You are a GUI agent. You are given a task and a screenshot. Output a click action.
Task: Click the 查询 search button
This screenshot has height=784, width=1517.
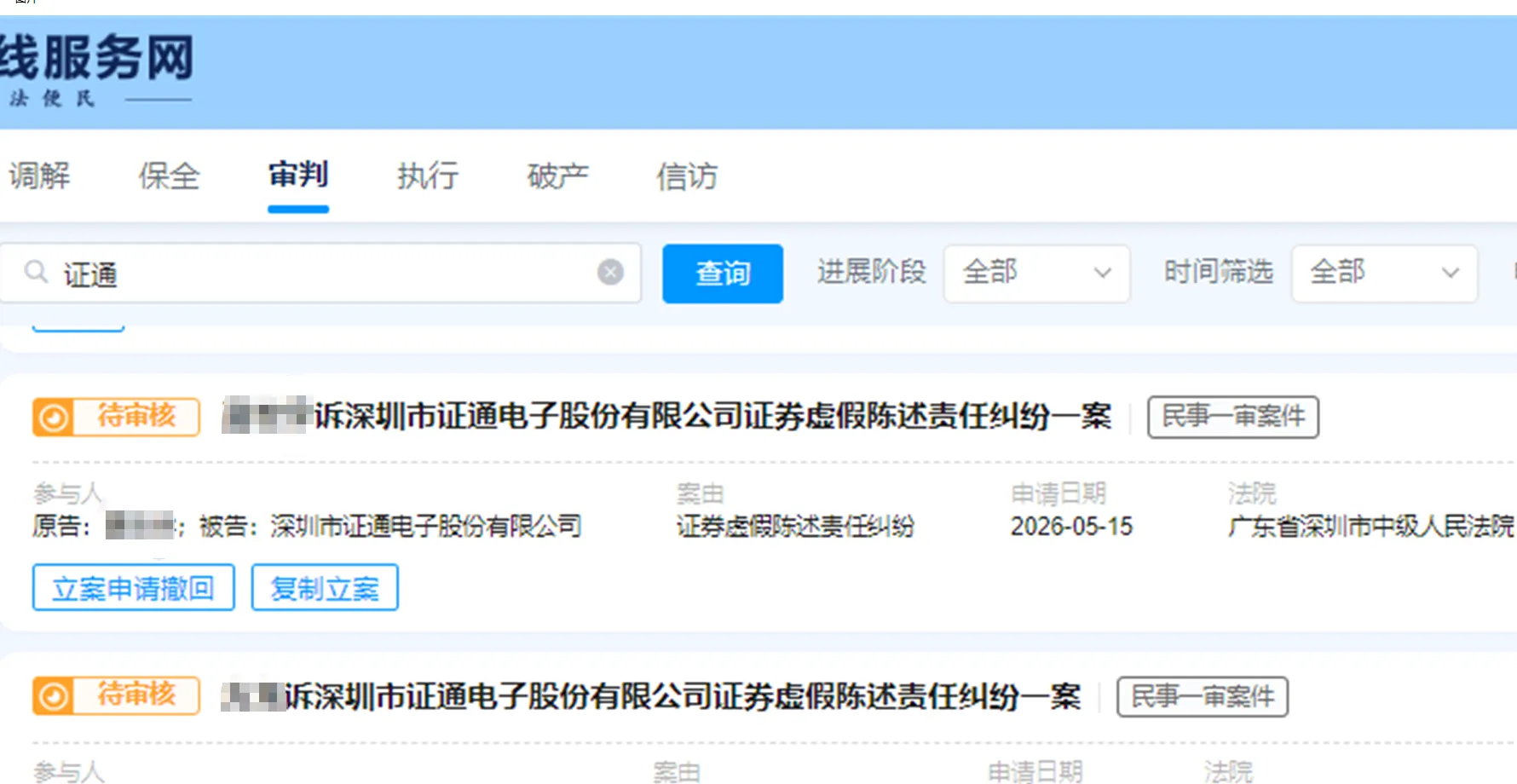point(723,274)
